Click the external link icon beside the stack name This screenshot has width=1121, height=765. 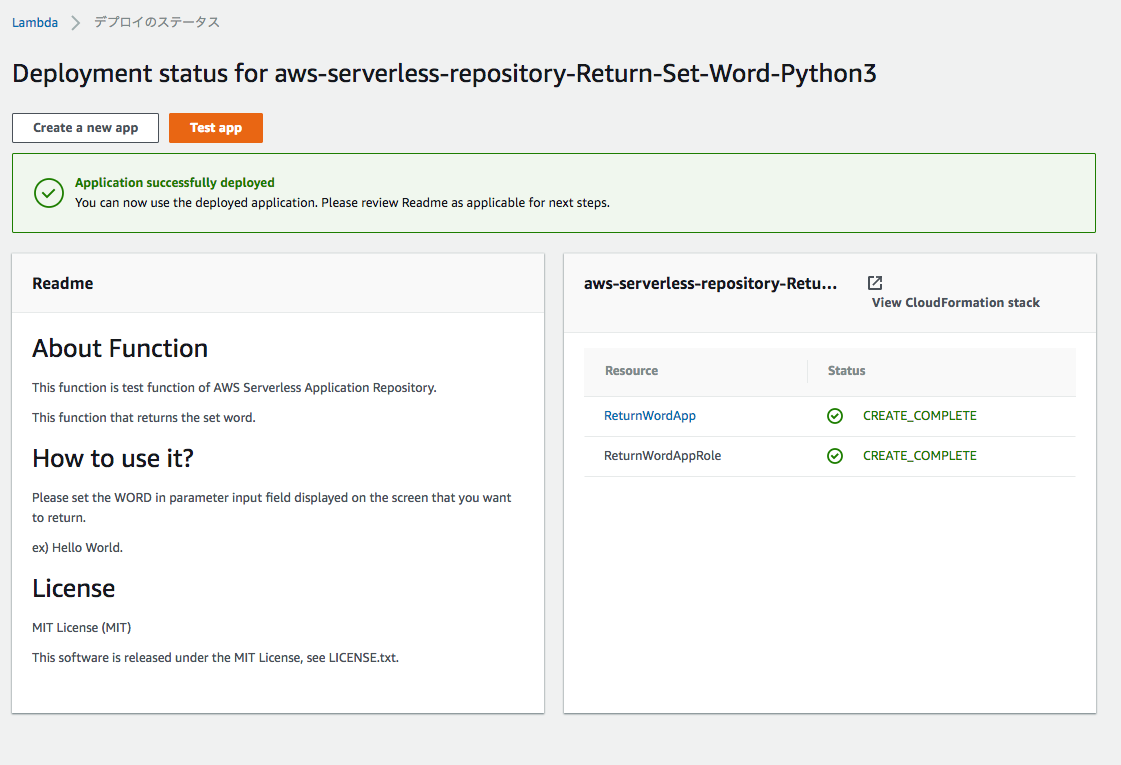click(x=875, y=282)
